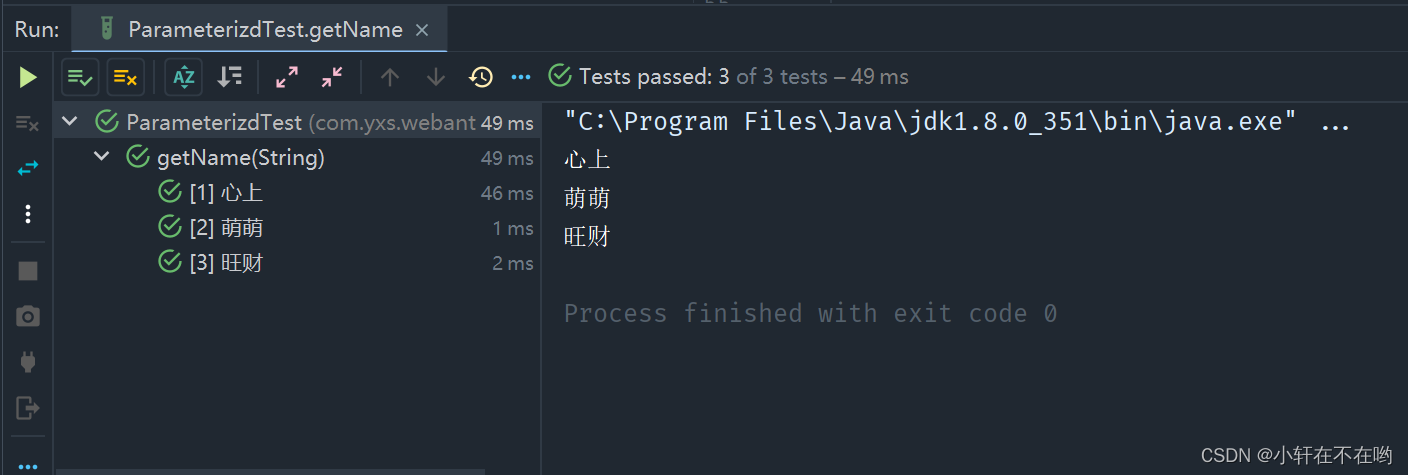Click the camera Dump Threads icon
Viewport: 1408px width, 475px height.
28,317
